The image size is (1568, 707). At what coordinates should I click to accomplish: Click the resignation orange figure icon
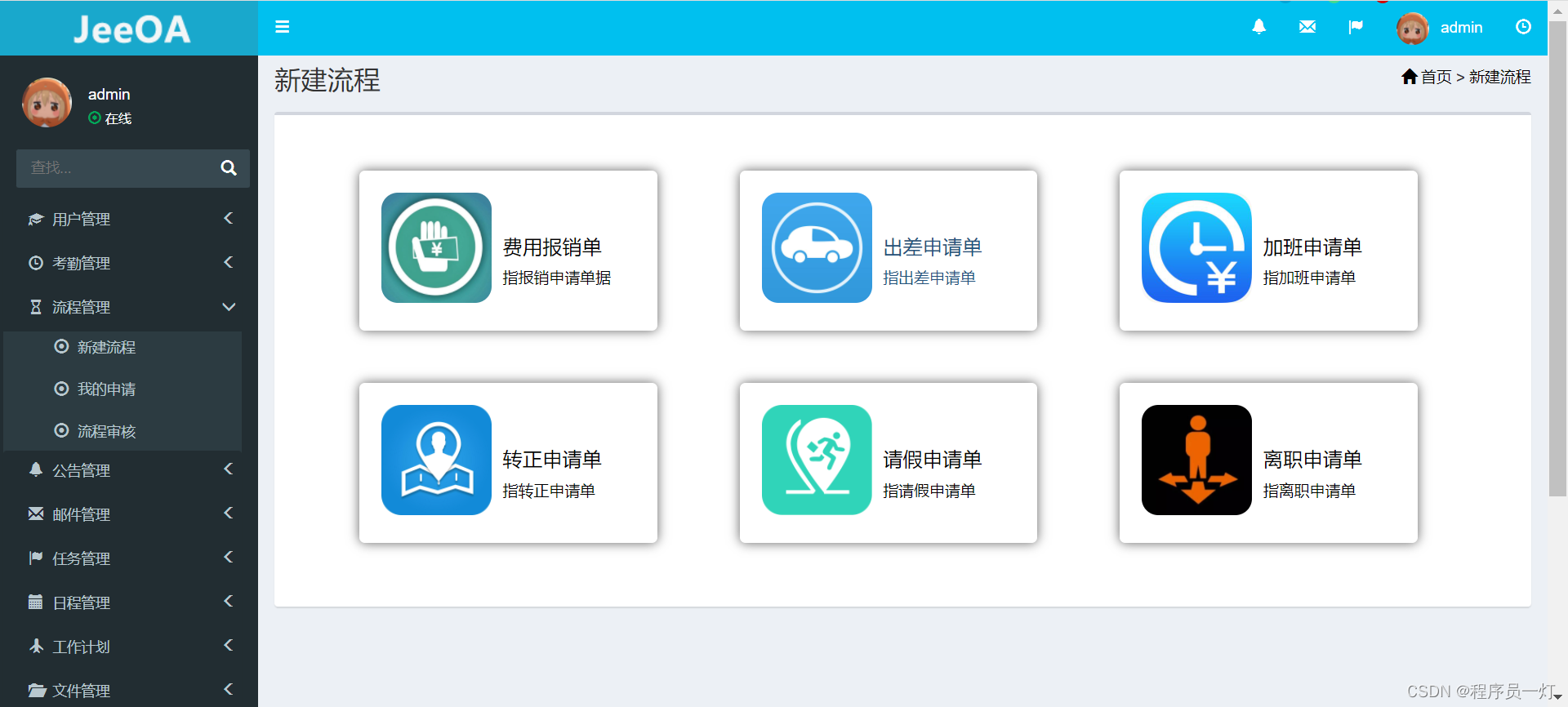point(1196,460)
